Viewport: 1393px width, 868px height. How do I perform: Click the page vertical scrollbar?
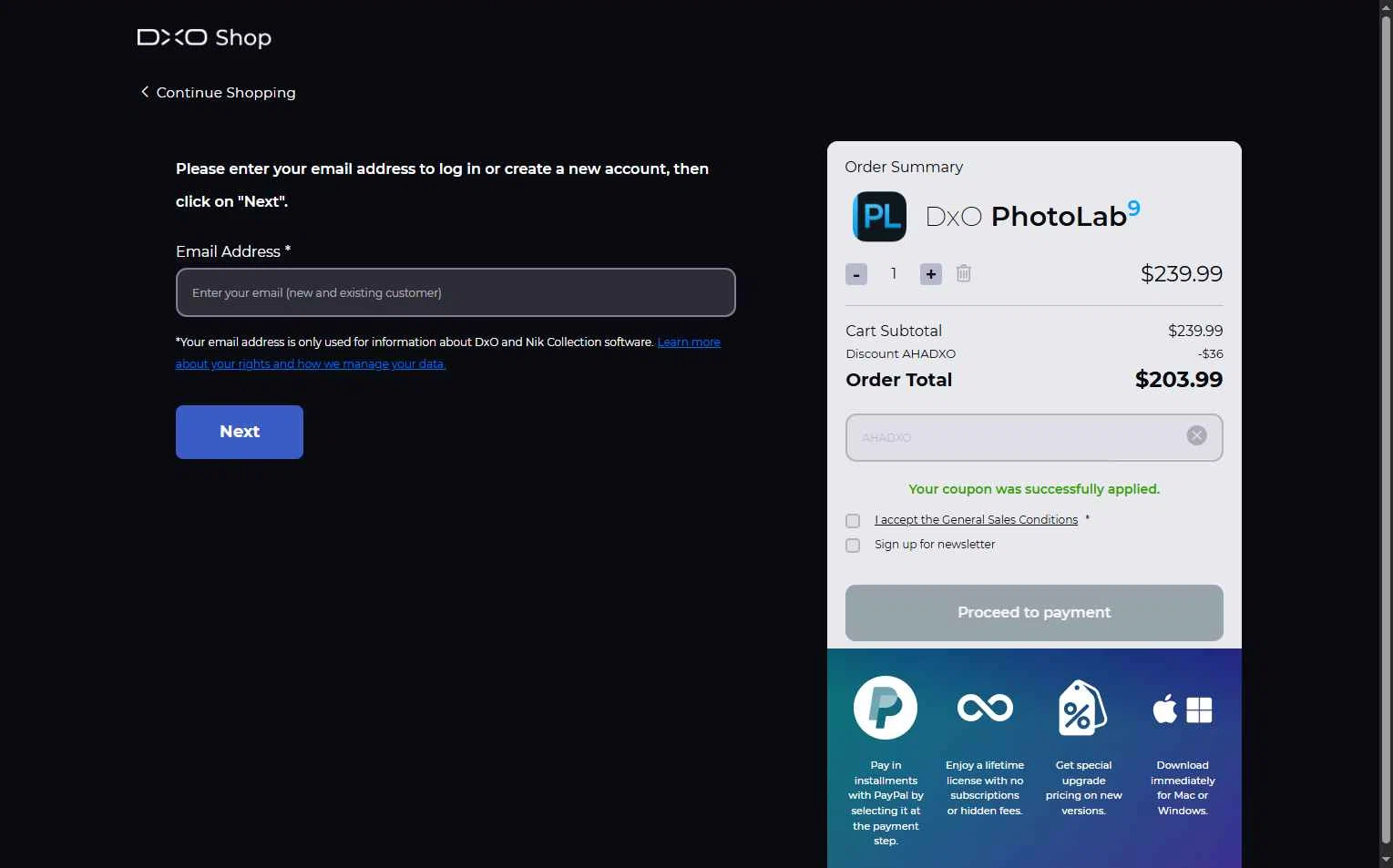click(x=1386, y=428)
